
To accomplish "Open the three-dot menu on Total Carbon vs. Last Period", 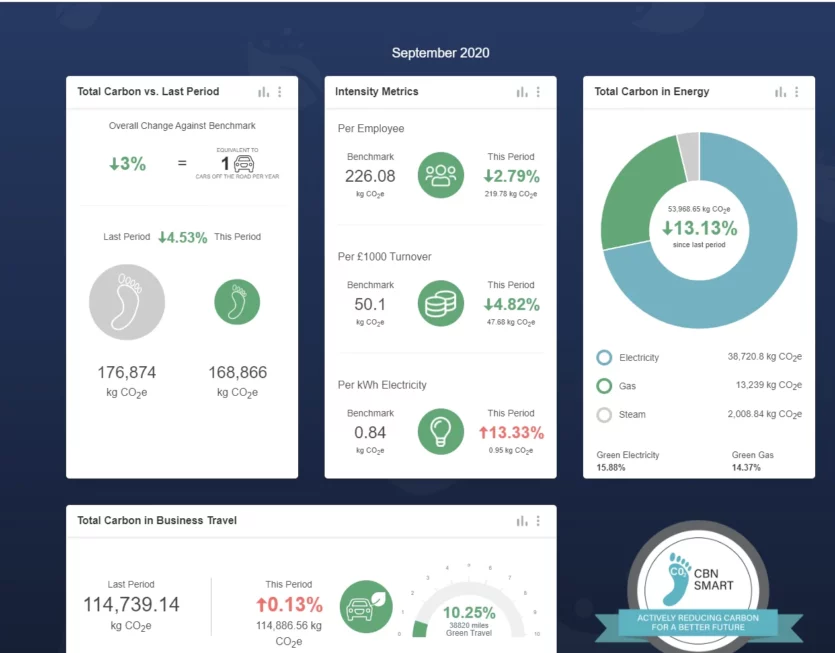I will coord(280,92).
